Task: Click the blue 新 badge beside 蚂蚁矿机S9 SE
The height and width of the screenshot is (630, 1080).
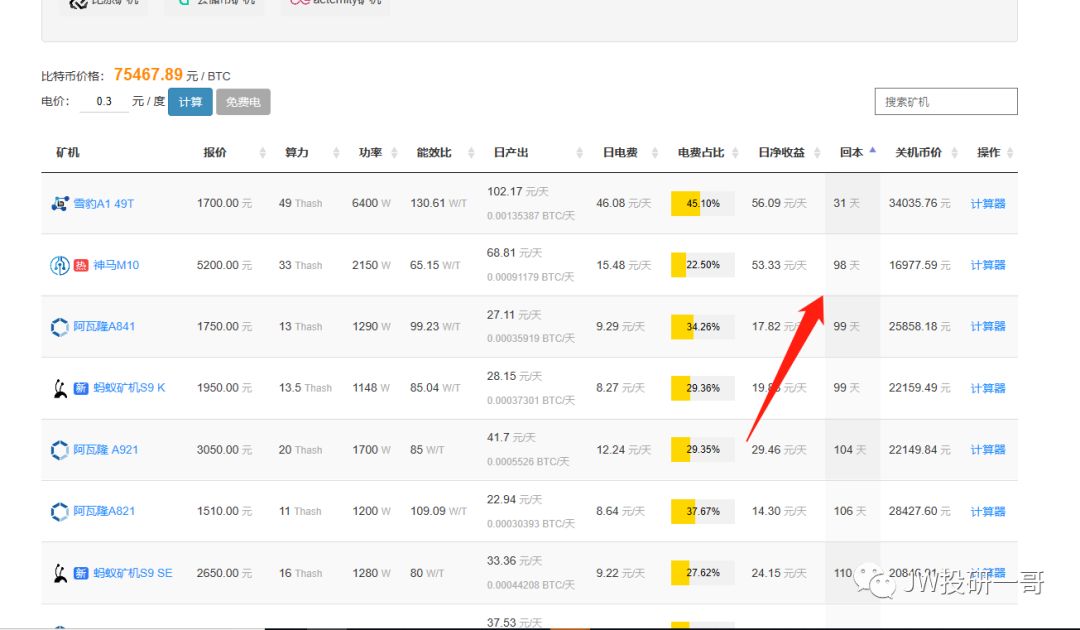Action: (81, 573)
